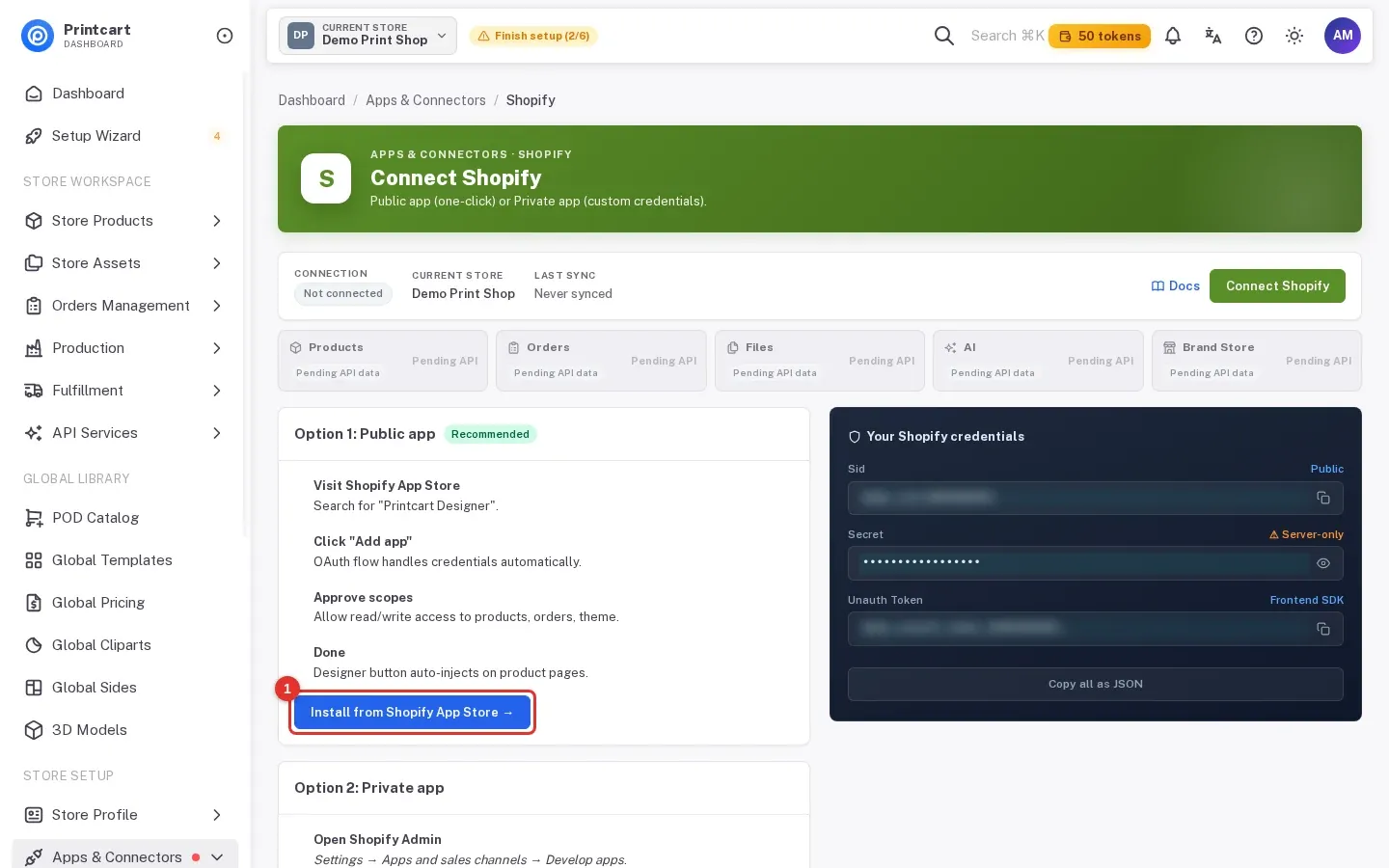Open 3D Models page
This screenshot has width=1389, height=868.
(124, 730)
